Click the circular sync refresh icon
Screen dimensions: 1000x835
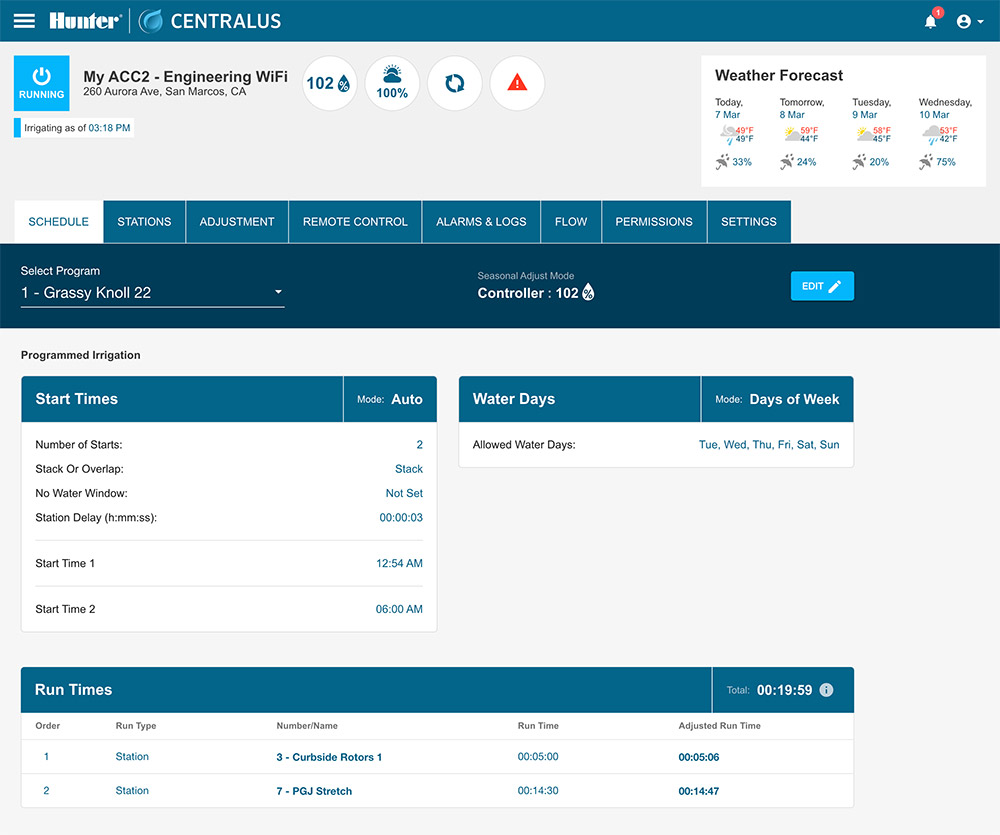455,83
